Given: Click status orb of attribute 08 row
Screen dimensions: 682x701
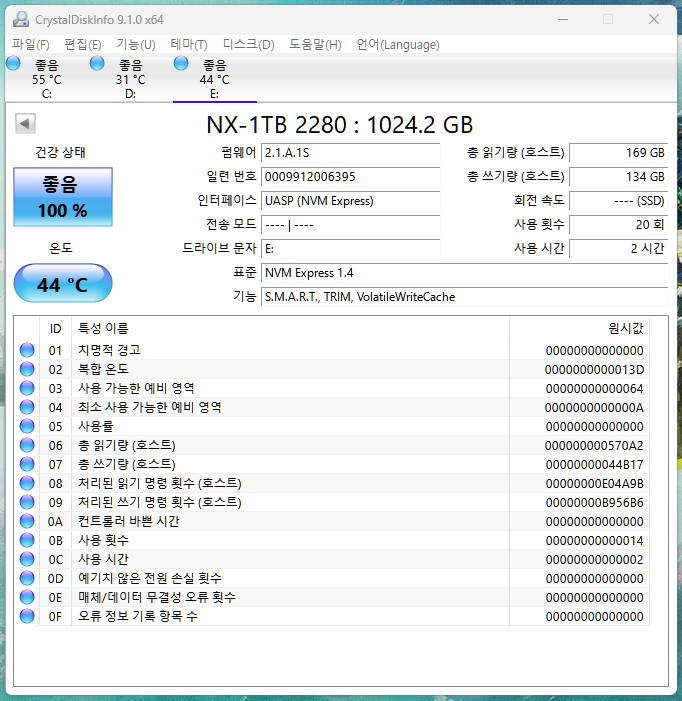Looking at the screenshot, I should (27, 483).
